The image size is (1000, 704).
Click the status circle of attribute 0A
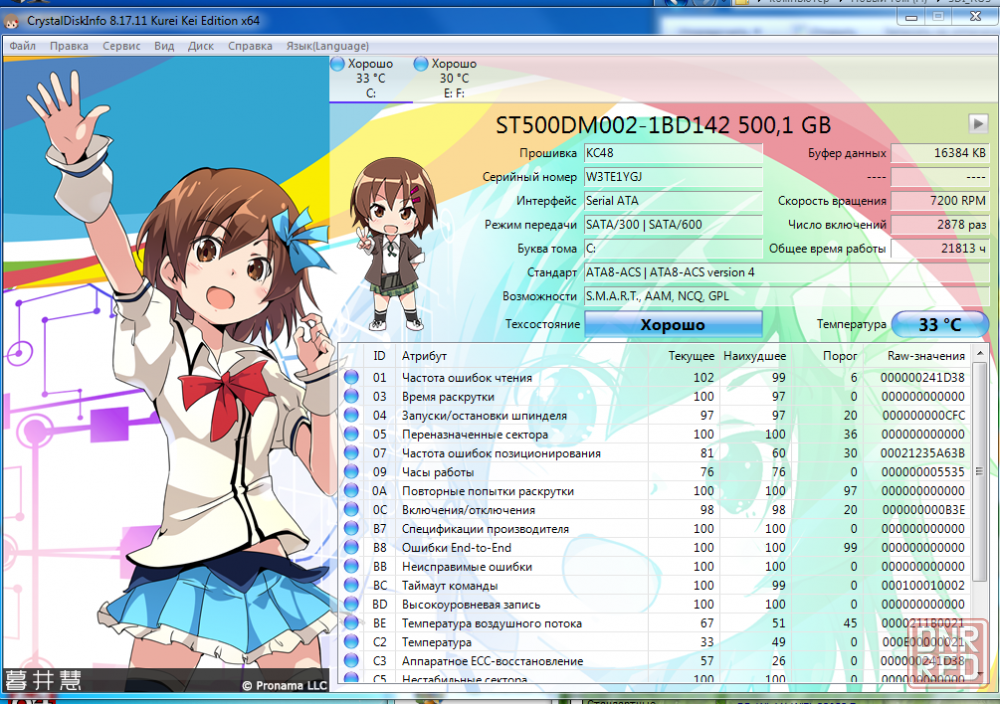click(351, 491)
